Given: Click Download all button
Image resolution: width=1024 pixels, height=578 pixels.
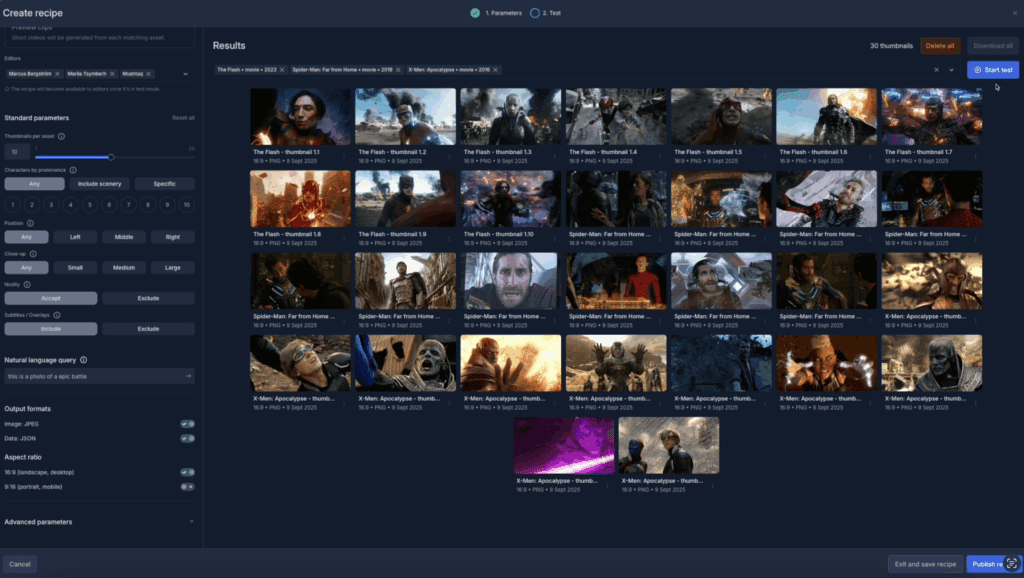Looking at the screenshot, I should (993, 46).
